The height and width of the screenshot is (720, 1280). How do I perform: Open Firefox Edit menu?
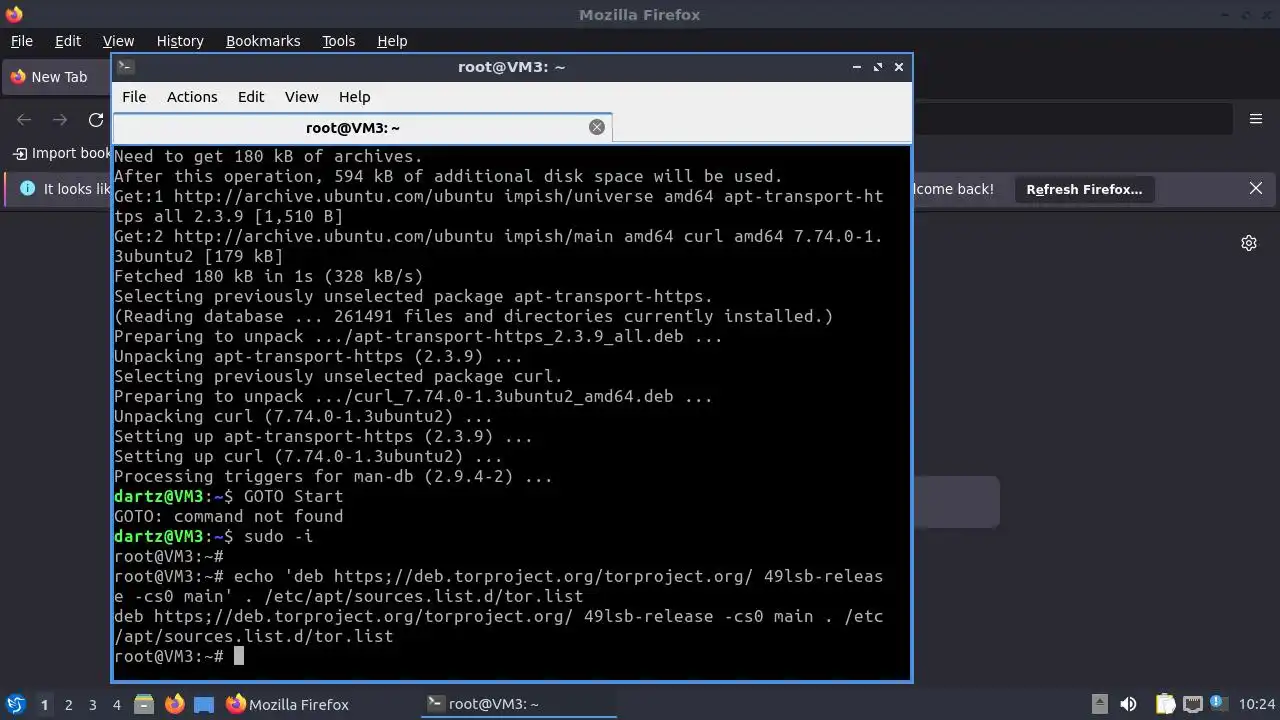[68, 41]
